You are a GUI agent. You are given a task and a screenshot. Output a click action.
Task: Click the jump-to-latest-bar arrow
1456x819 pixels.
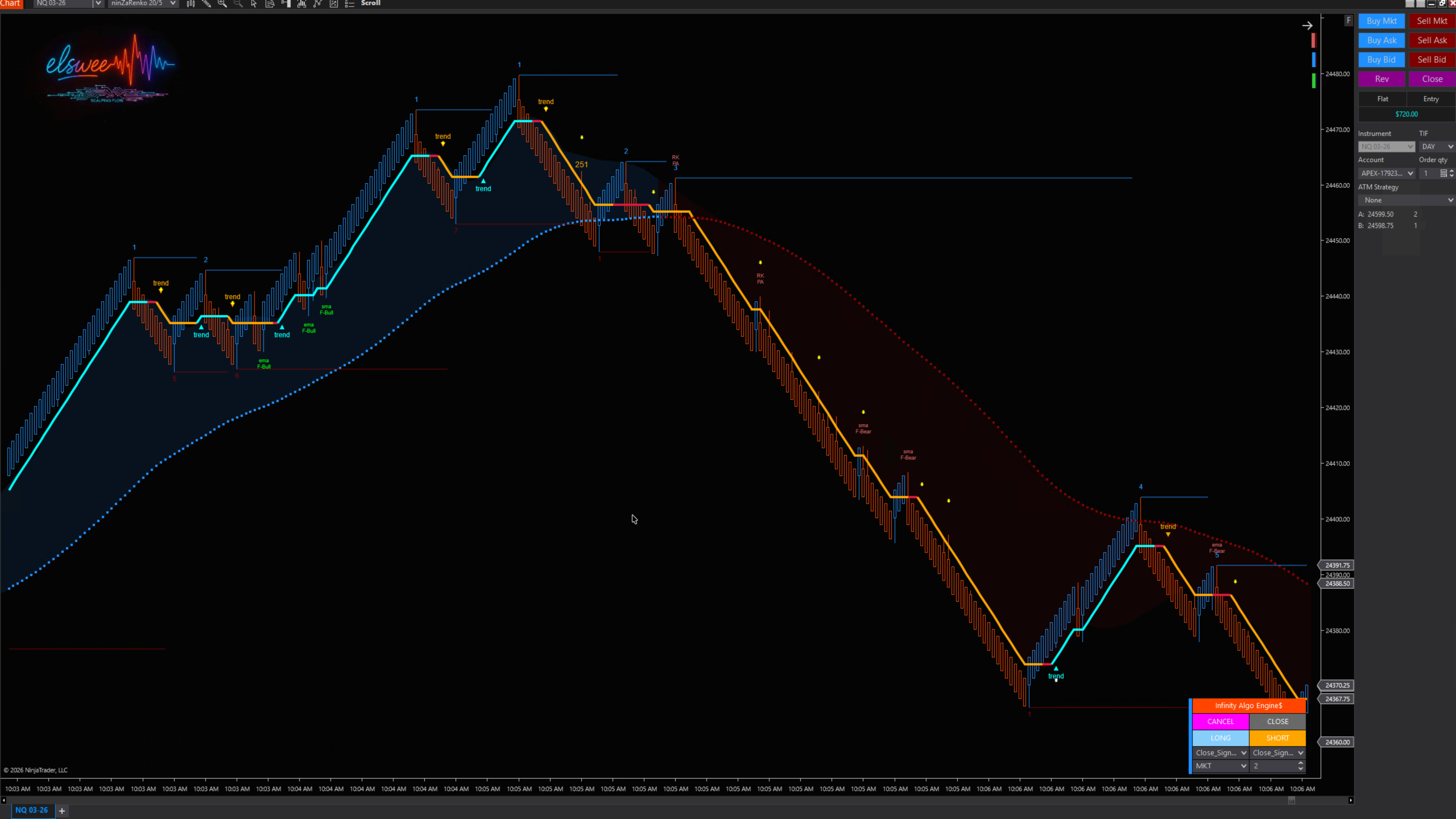coord(1307,26)
